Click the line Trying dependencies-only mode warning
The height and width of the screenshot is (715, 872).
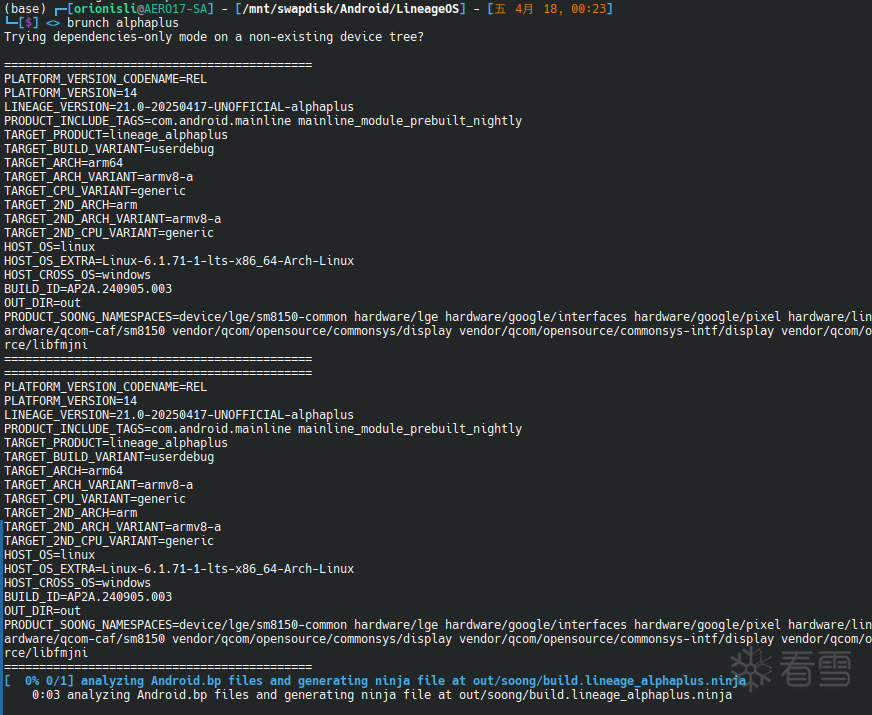pyautogui.click(x=214, y=37)
